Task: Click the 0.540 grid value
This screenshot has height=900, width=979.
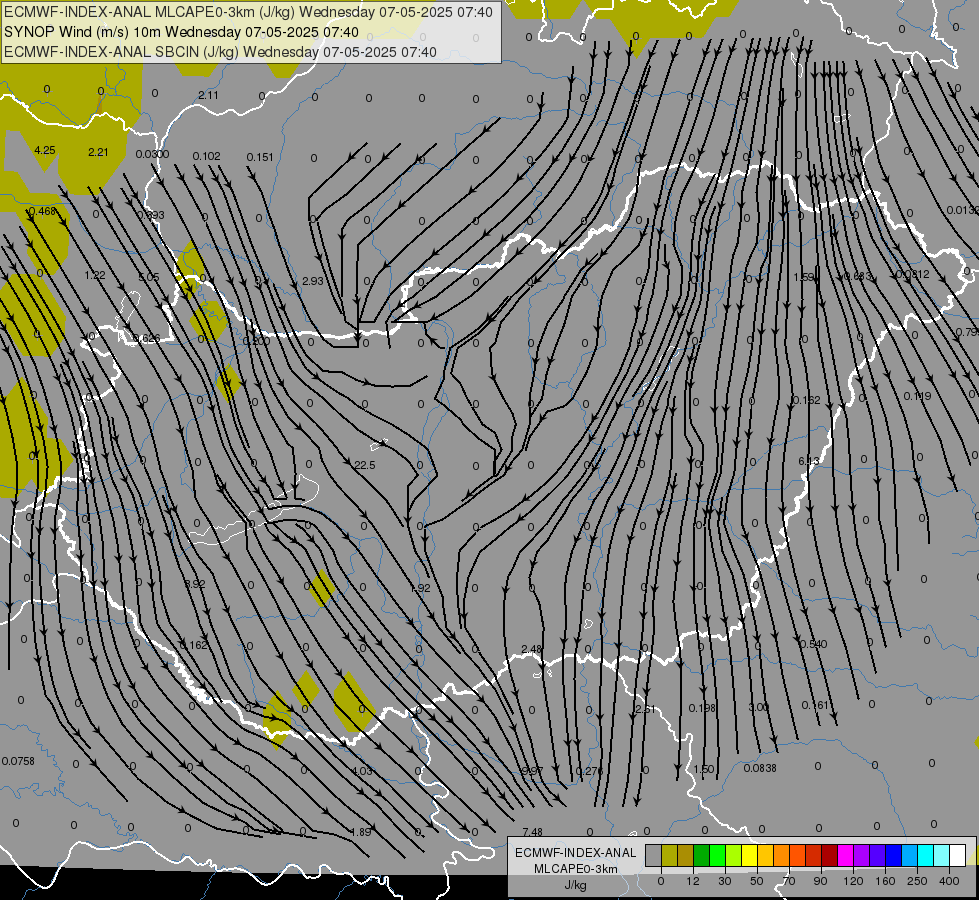Action: coord(814,644)
